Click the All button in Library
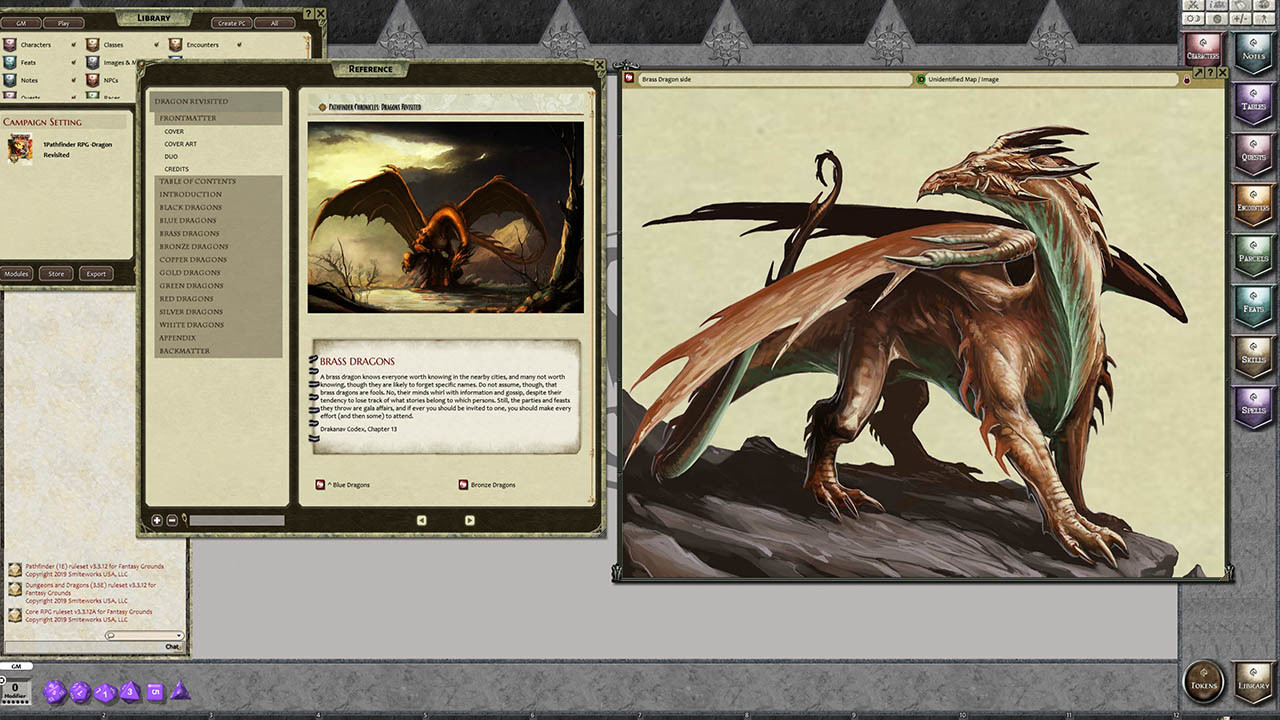 pos(275,23)
